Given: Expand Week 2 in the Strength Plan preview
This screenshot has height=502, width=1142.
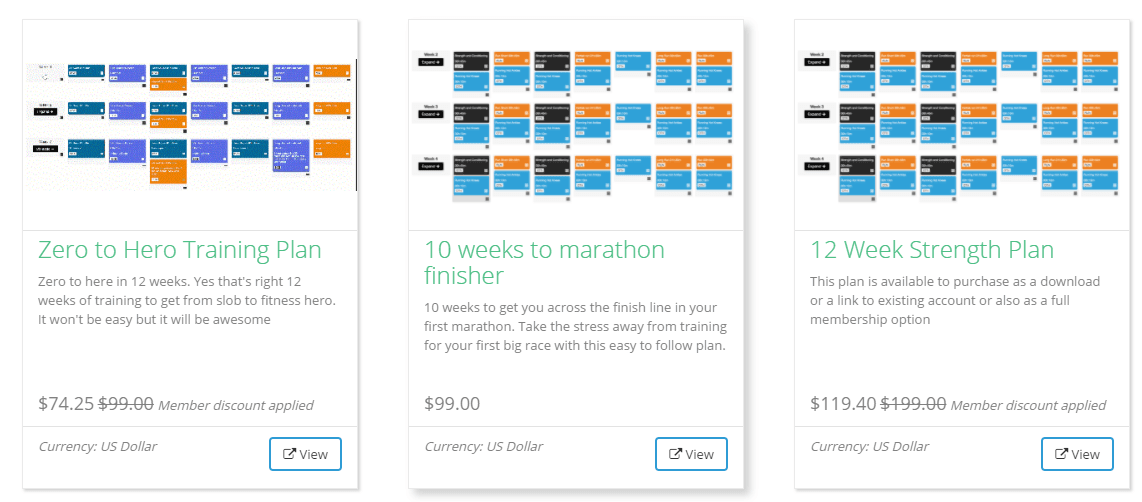Looking at the screenshot, I should [x=817, y=62].
